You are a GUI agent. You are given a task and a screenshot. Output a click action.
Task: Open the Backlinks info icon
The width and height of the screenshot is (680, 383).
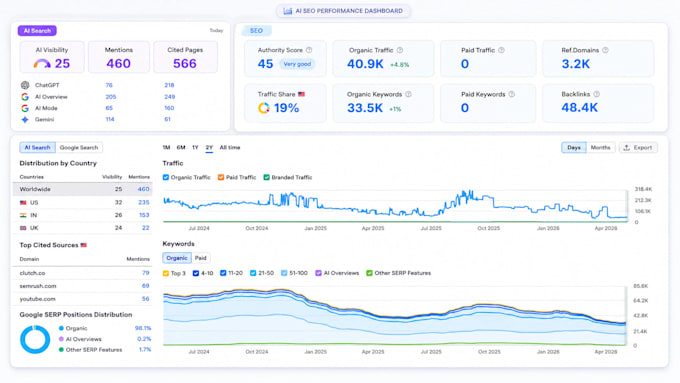click(x=597, y=94)
